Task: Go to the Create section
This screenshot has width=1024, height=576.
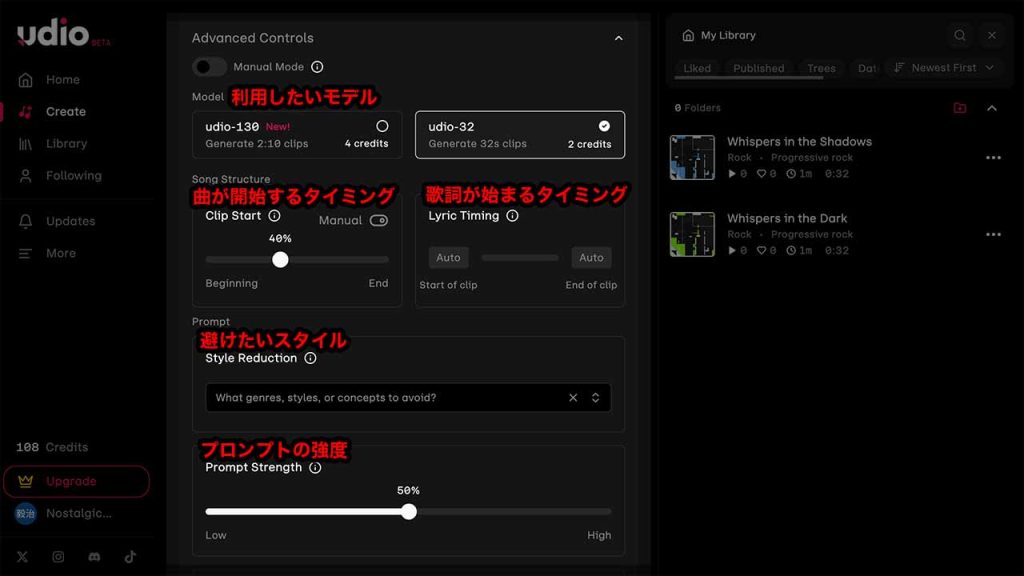Action: [x=65, y=112]
